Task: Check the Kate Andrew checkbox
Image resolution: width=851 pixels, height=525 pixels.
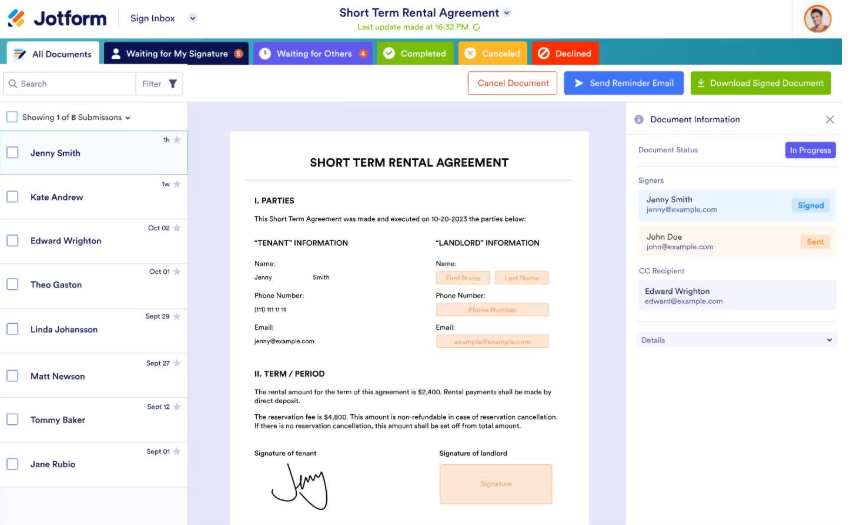Action: point(13,197)
